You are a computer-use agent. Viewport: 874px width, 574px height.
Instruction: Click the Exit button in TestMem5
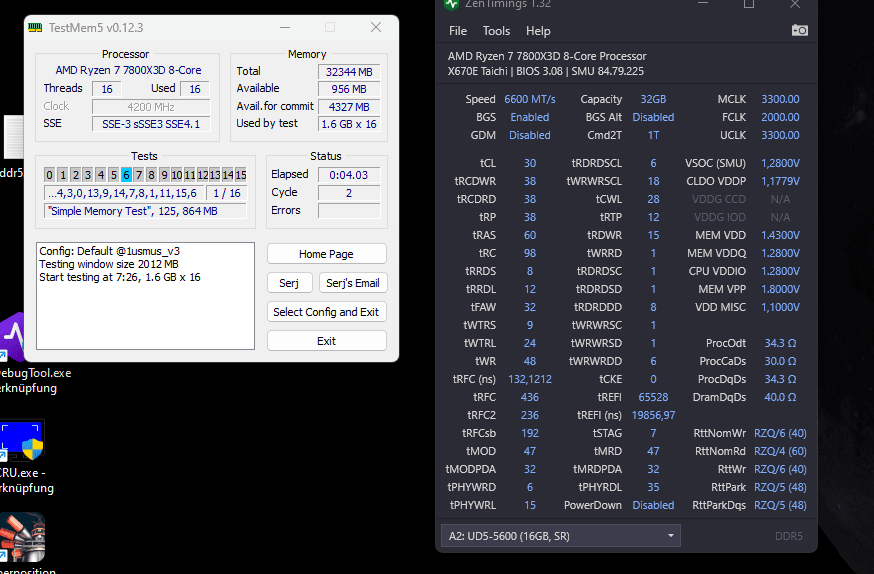point(326,341)
